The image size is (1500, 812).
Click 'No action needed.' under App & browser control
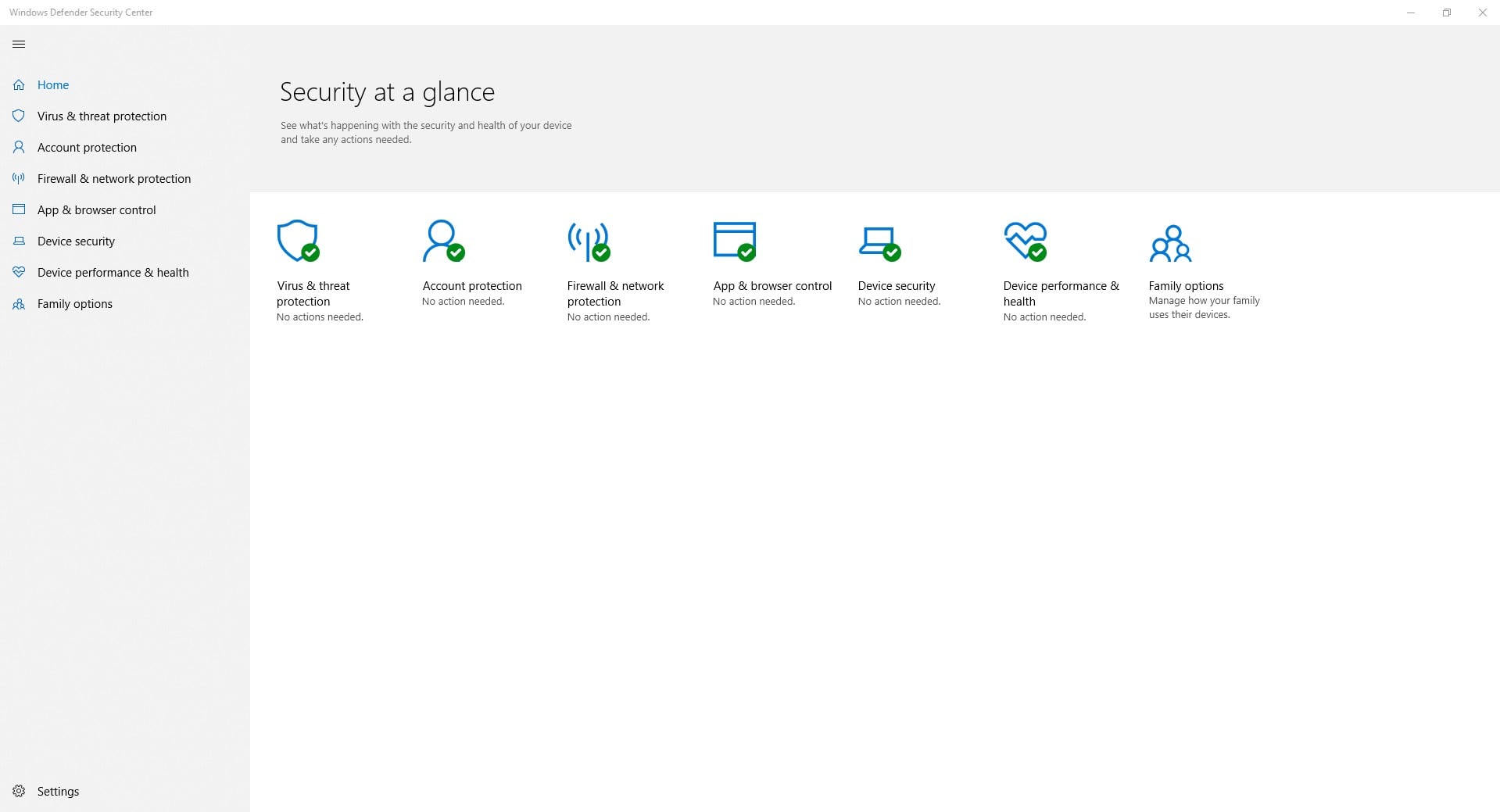pos(754,302)
